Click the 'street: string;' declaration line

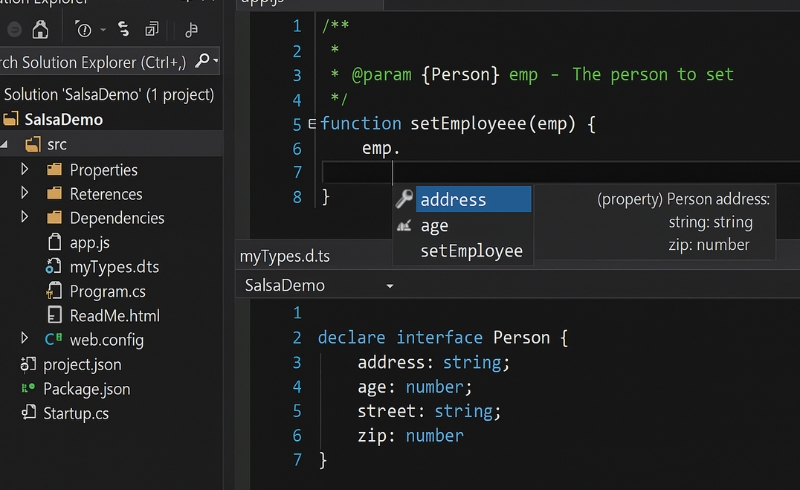click(429, 411)
